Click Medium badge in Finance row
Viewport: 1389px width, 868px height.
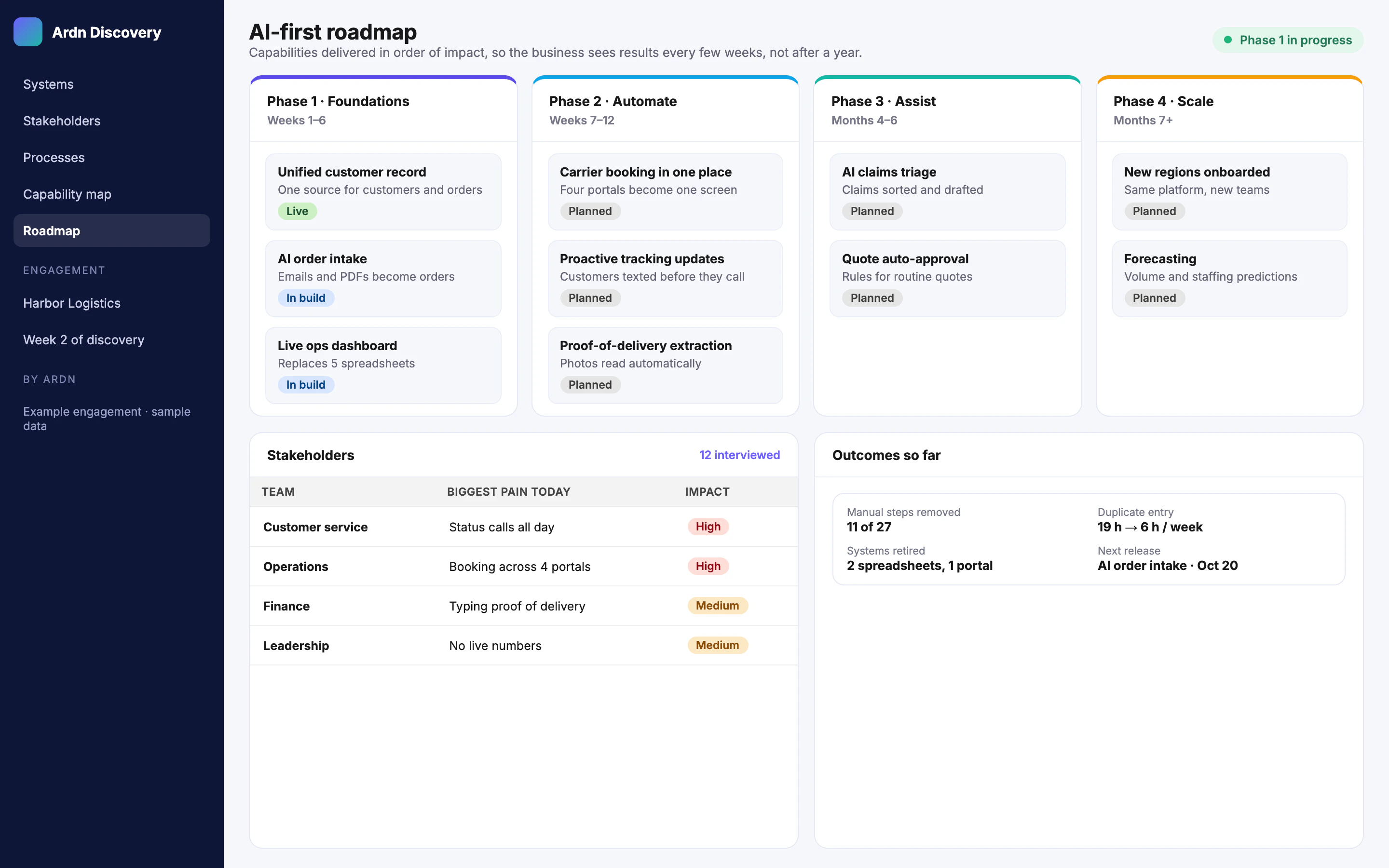point(718,606)
